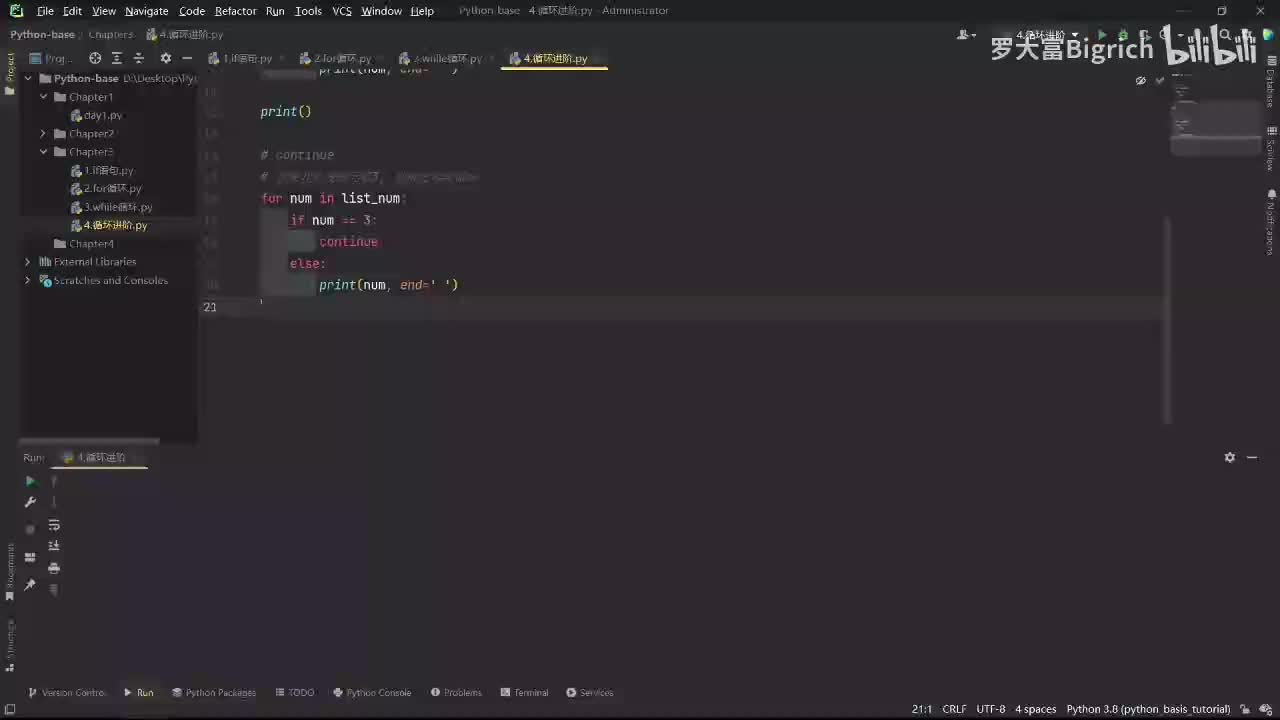This screenshot has width=1280, height=720.
Task: Click Scroll to End icon in Run panel
Action: 54,546
